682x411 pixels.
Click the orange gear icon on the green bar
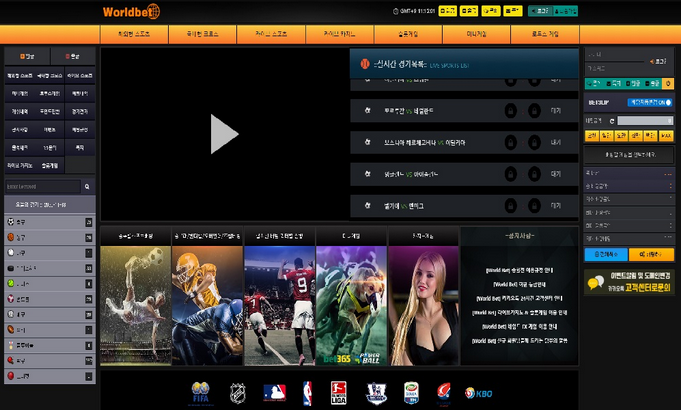[668, 83]
